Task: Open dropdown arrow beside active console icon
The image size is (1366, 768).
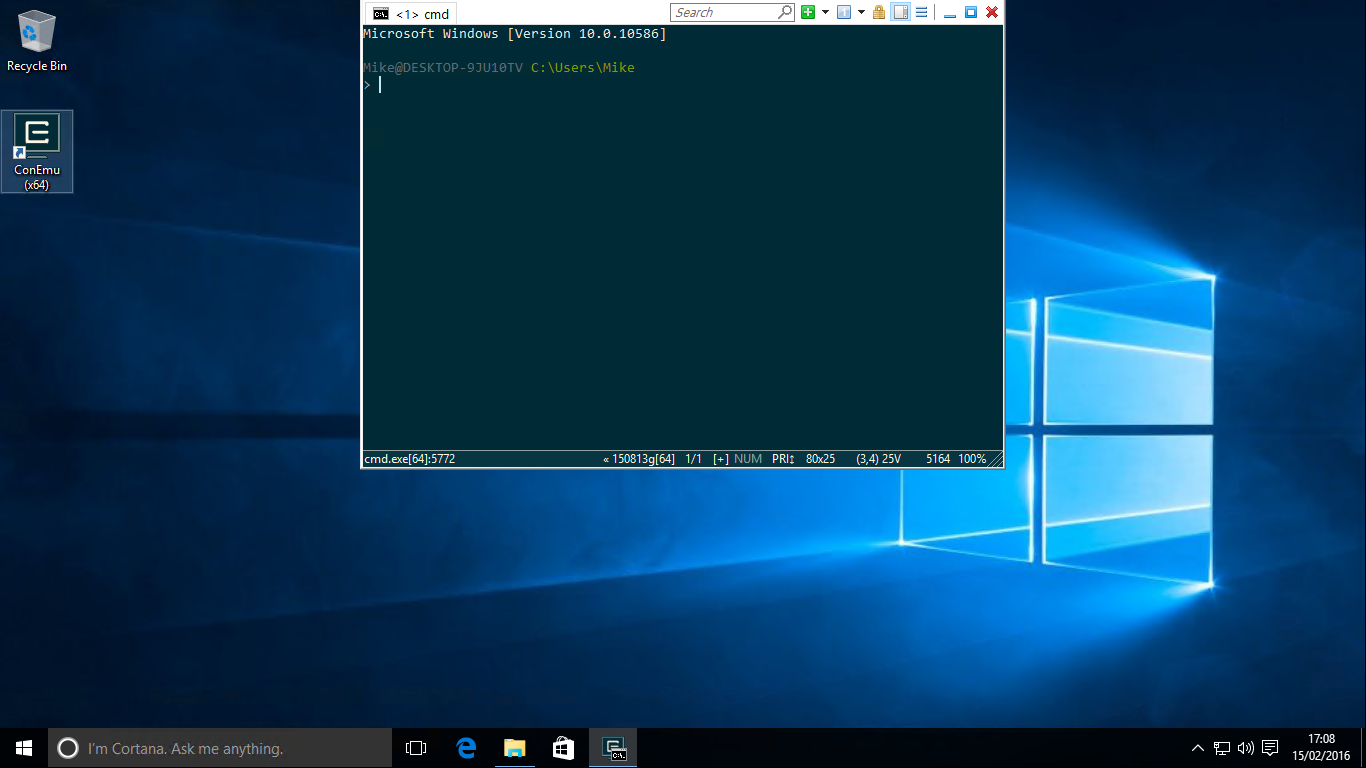Action: (x=861, y=12)
